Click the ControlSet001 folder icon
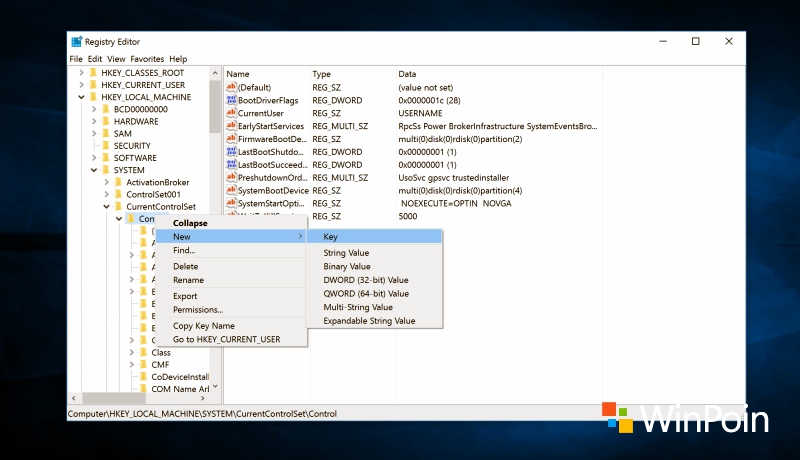Image resolution: width=800 pixels, height=460 pixels. coord(119,194)
